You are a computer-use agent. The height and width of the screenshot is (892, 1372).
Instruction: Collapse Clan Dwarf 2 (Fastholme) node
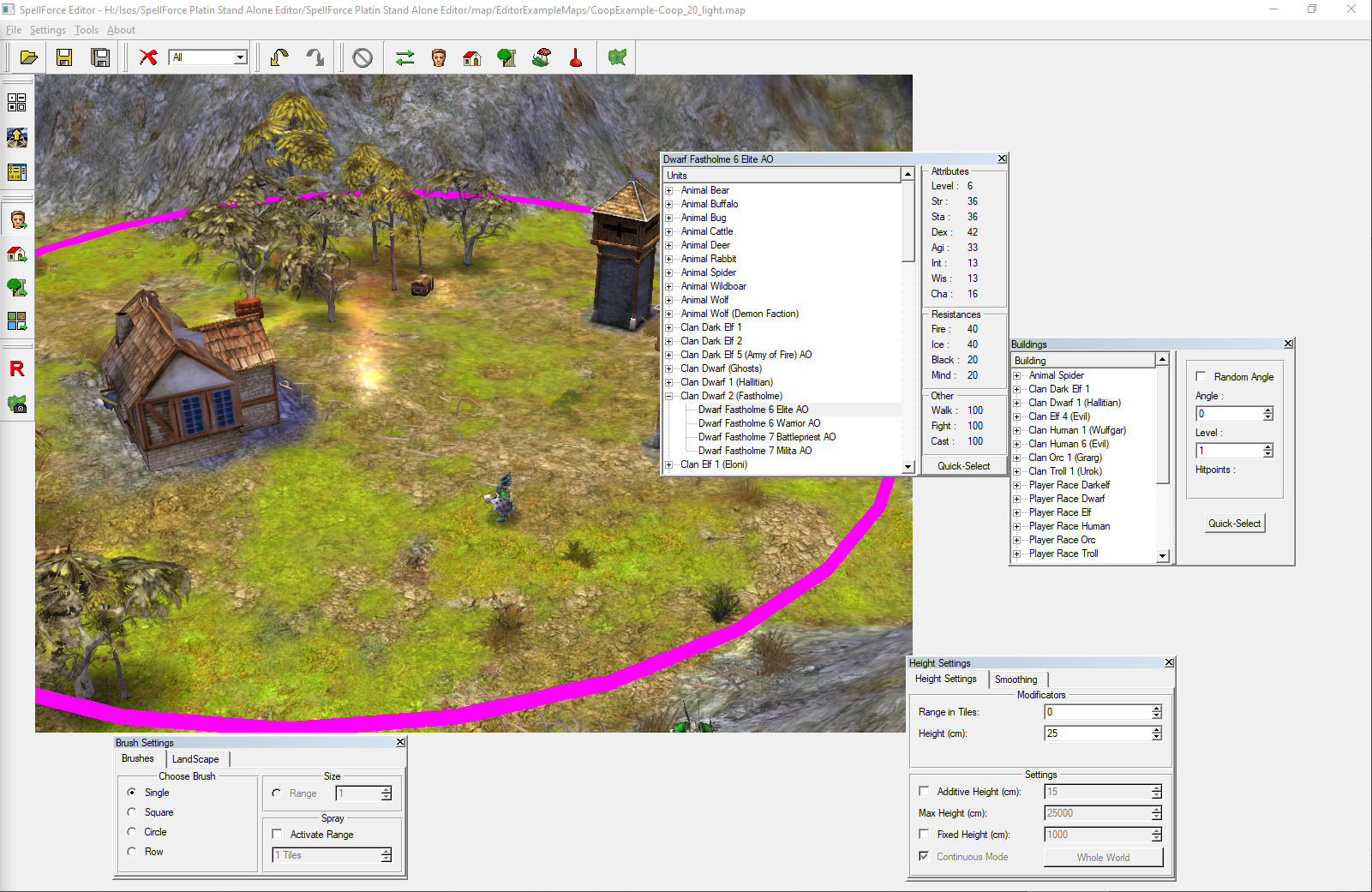pyautogui.click(x=669, y=396)
